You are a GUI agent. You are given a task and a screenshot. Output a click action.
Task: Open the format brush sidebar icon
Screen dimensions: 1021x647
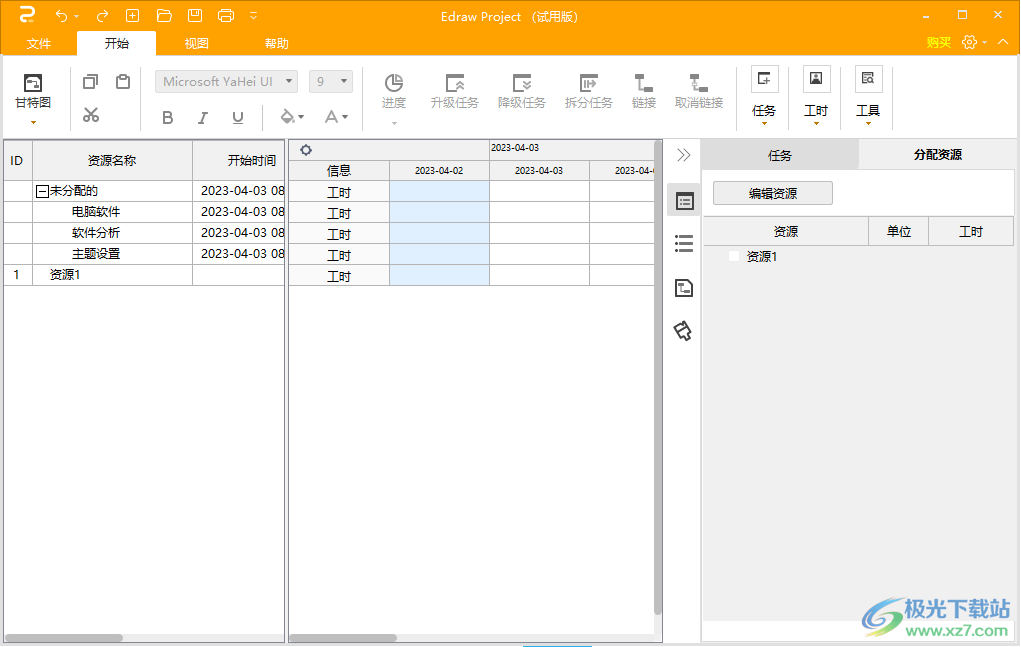pyautogui.click(x=683, y=331)
